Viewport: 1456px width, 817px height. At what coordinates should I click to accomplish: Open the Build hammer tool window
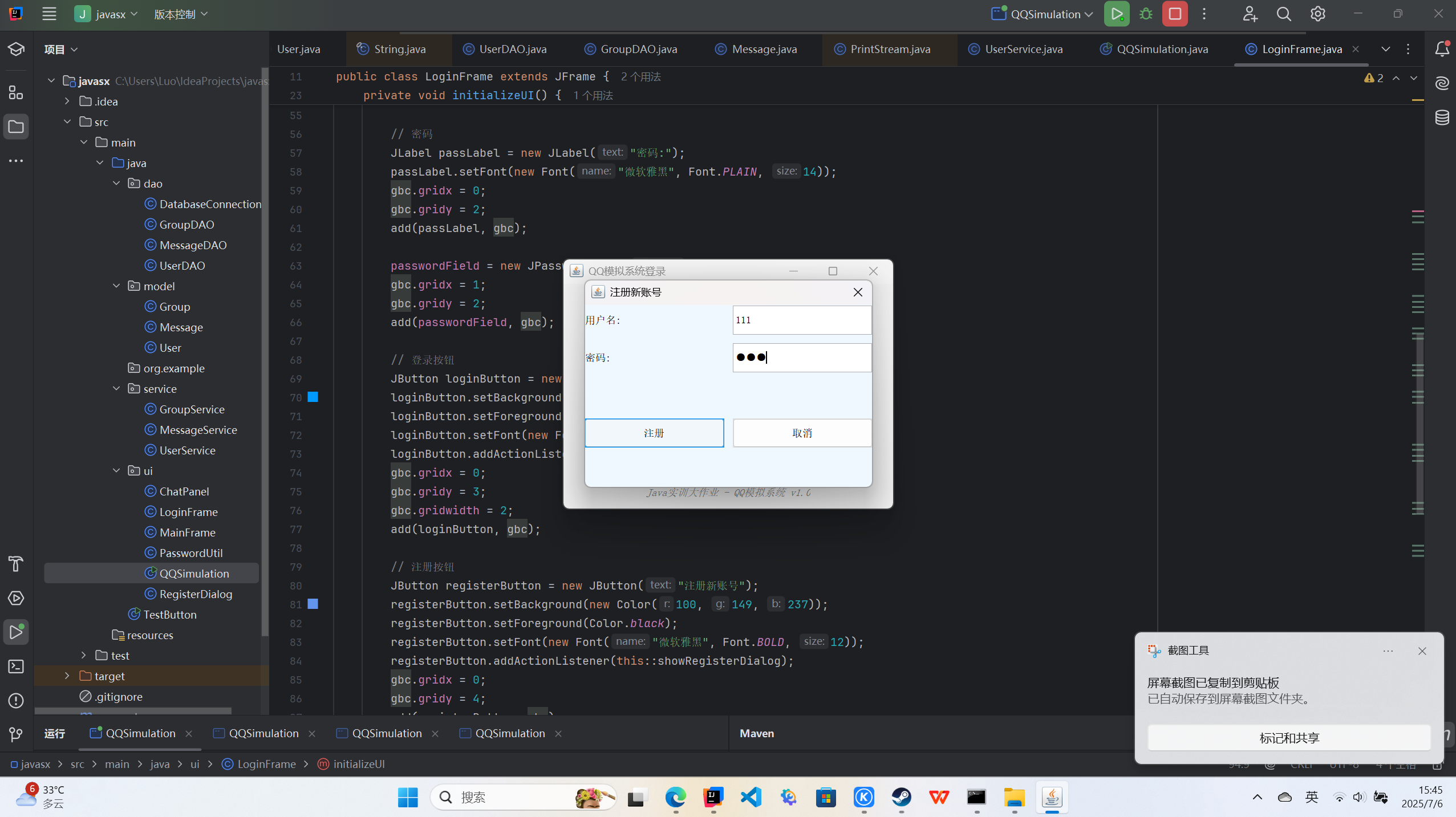(x=16, y=564)
